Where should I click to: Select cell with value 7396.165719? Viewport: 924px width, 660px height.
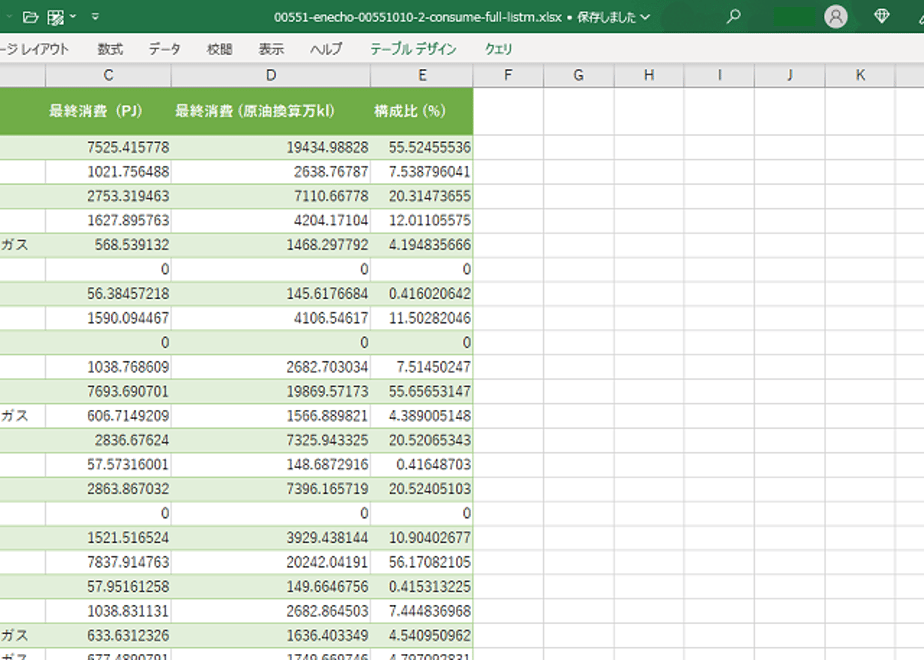(x=270, y=490)
